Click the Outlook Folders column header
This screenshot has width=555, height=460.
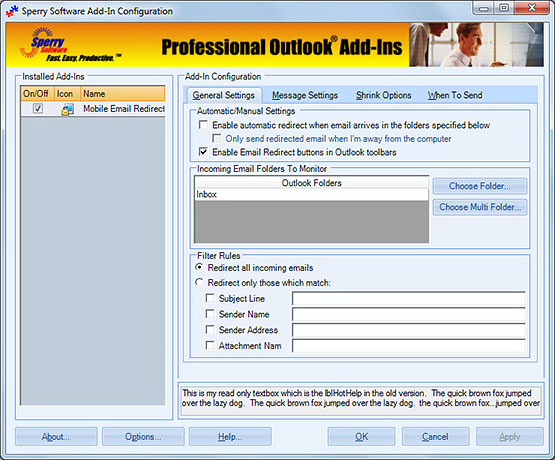coord(311,183)
